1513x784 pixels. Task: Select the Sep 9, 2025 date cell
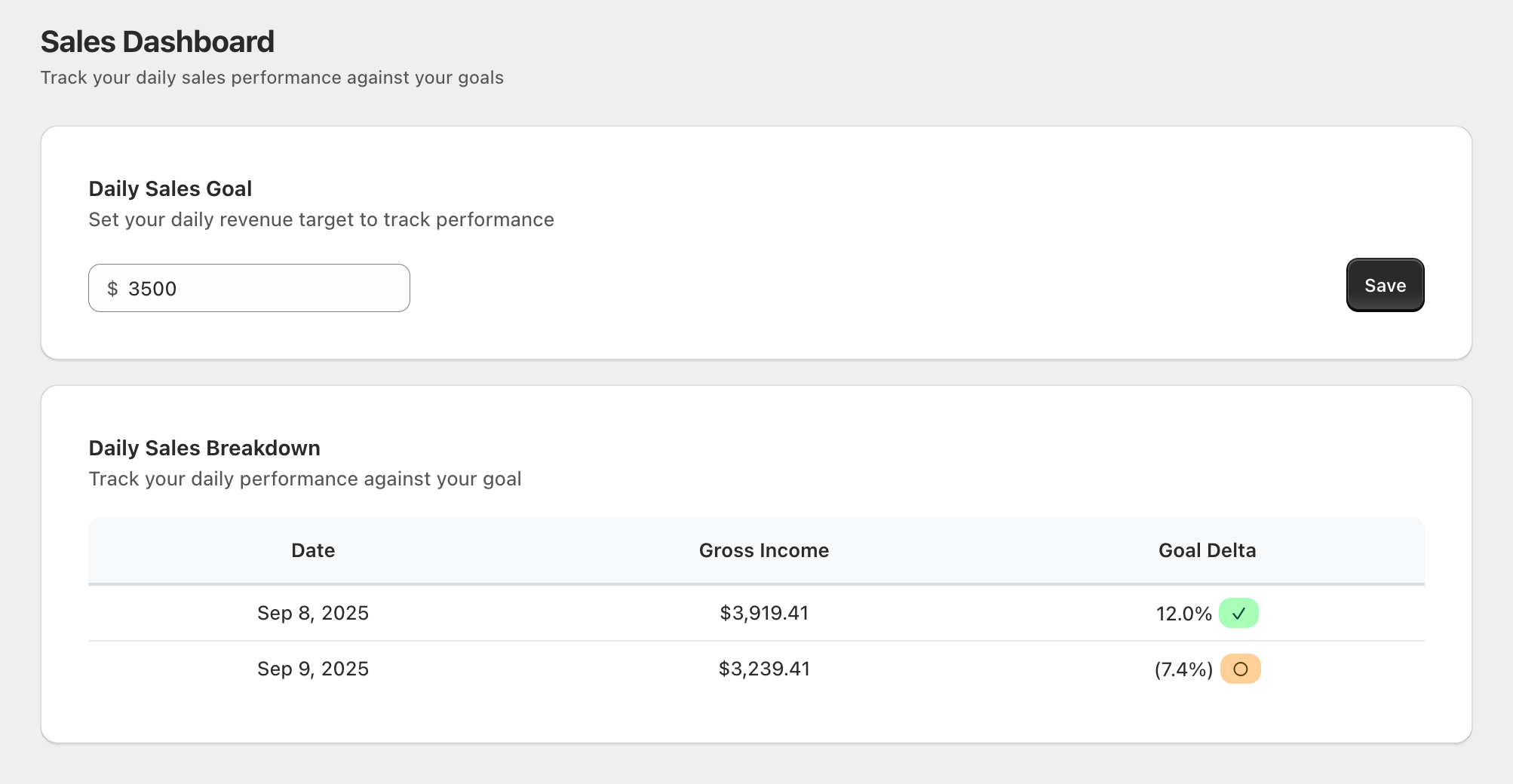313,669
